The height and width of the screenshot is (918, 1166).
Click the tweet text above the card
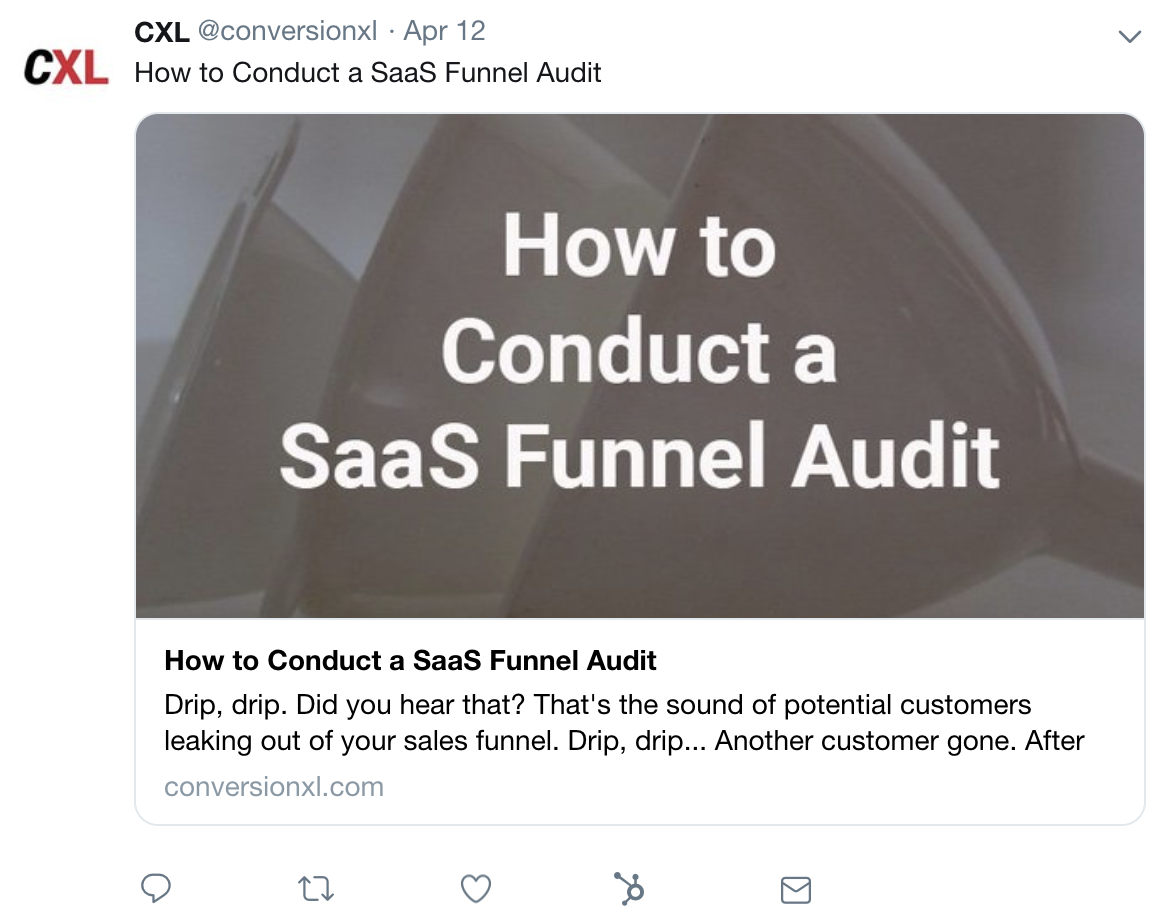pos(368,73)
